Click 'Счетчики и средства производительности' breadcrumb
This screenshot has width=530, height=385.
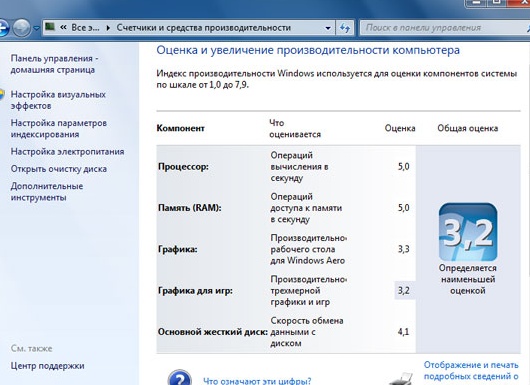pos(203,28)
